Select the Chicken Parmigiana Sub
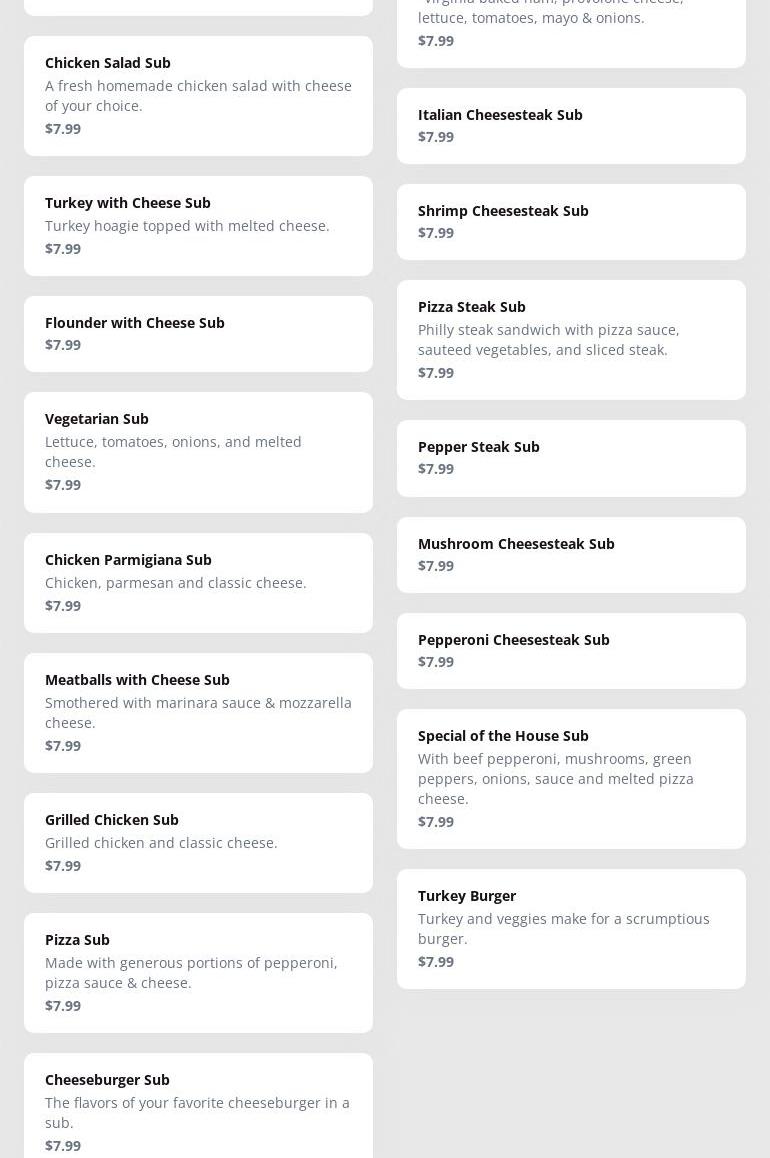The height and width of the screenshot is (1158, 770). 198,583
